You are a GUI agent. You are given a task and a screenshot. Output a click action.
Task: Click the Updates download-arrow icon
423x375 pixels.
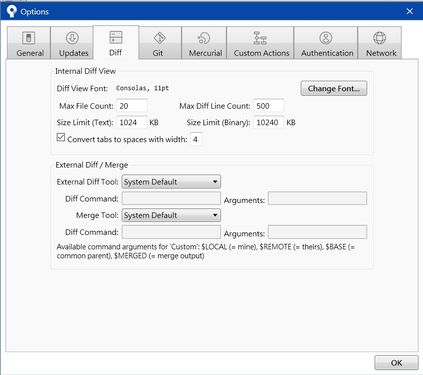tap(72, 38)
